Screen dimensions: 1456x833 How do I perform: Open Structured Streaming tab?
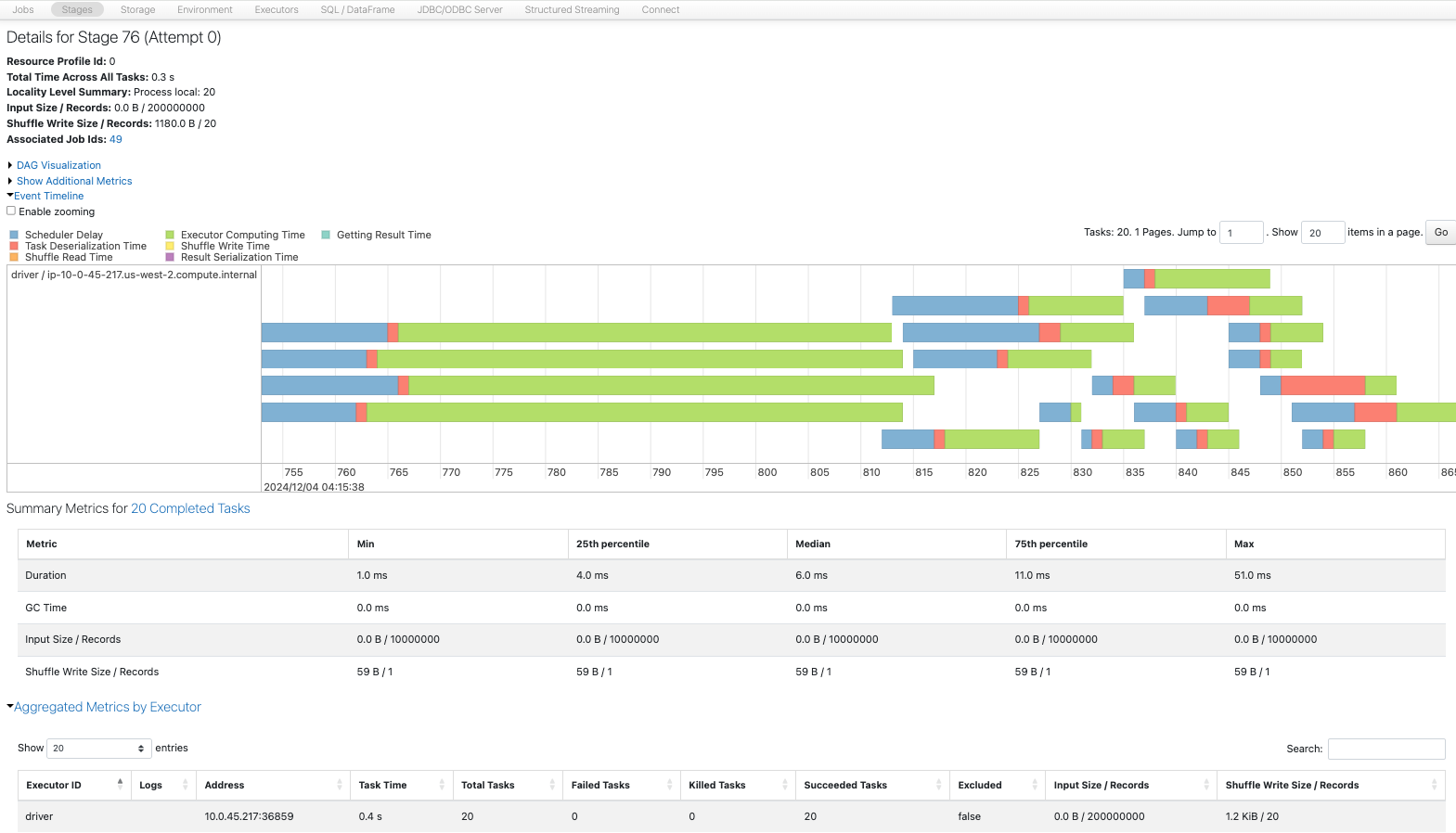[572, 9]
